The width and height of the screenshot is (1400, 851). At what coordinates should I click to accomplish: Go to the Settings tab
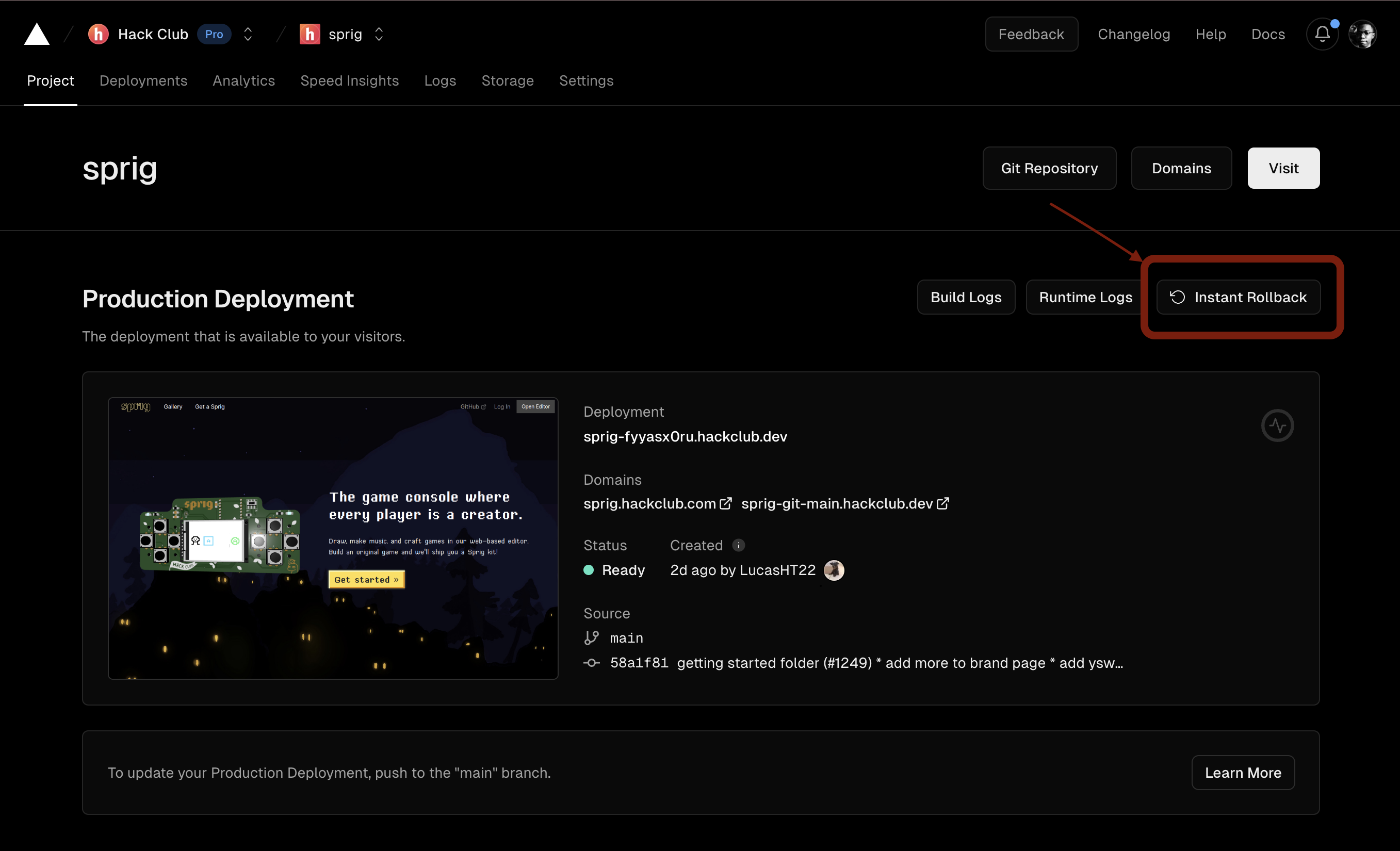[586, 80]
